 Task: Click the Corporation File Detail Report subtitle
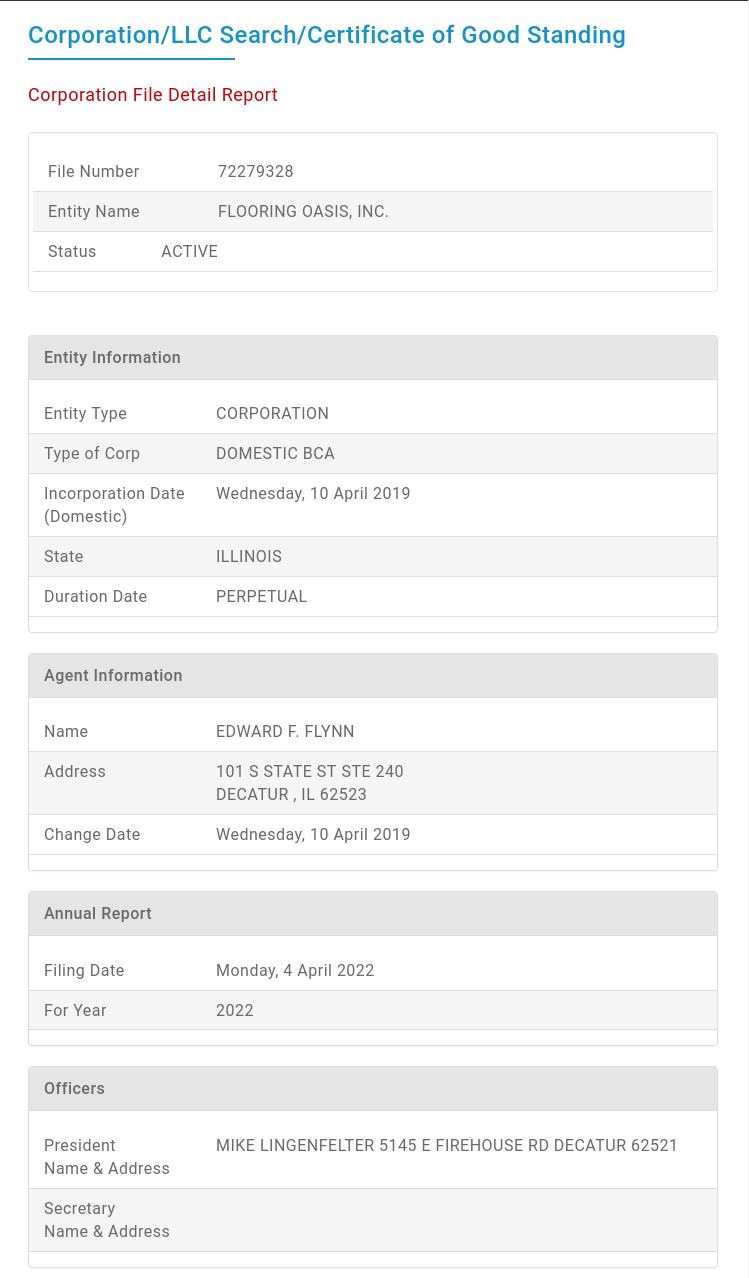click(153, 95)
